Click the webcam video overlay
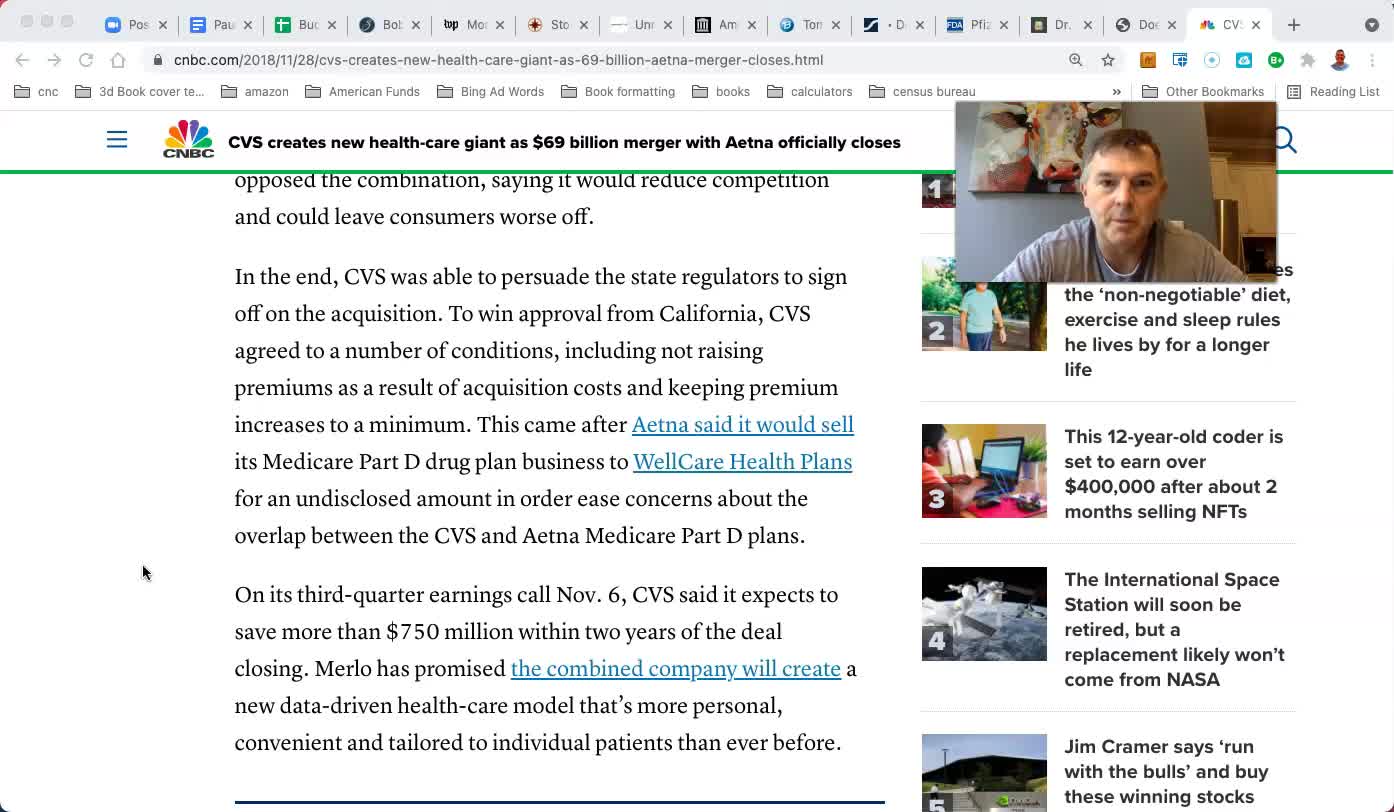This screenshot has width=1394, height=812. pyautogui.click(x=1116, y=191)
